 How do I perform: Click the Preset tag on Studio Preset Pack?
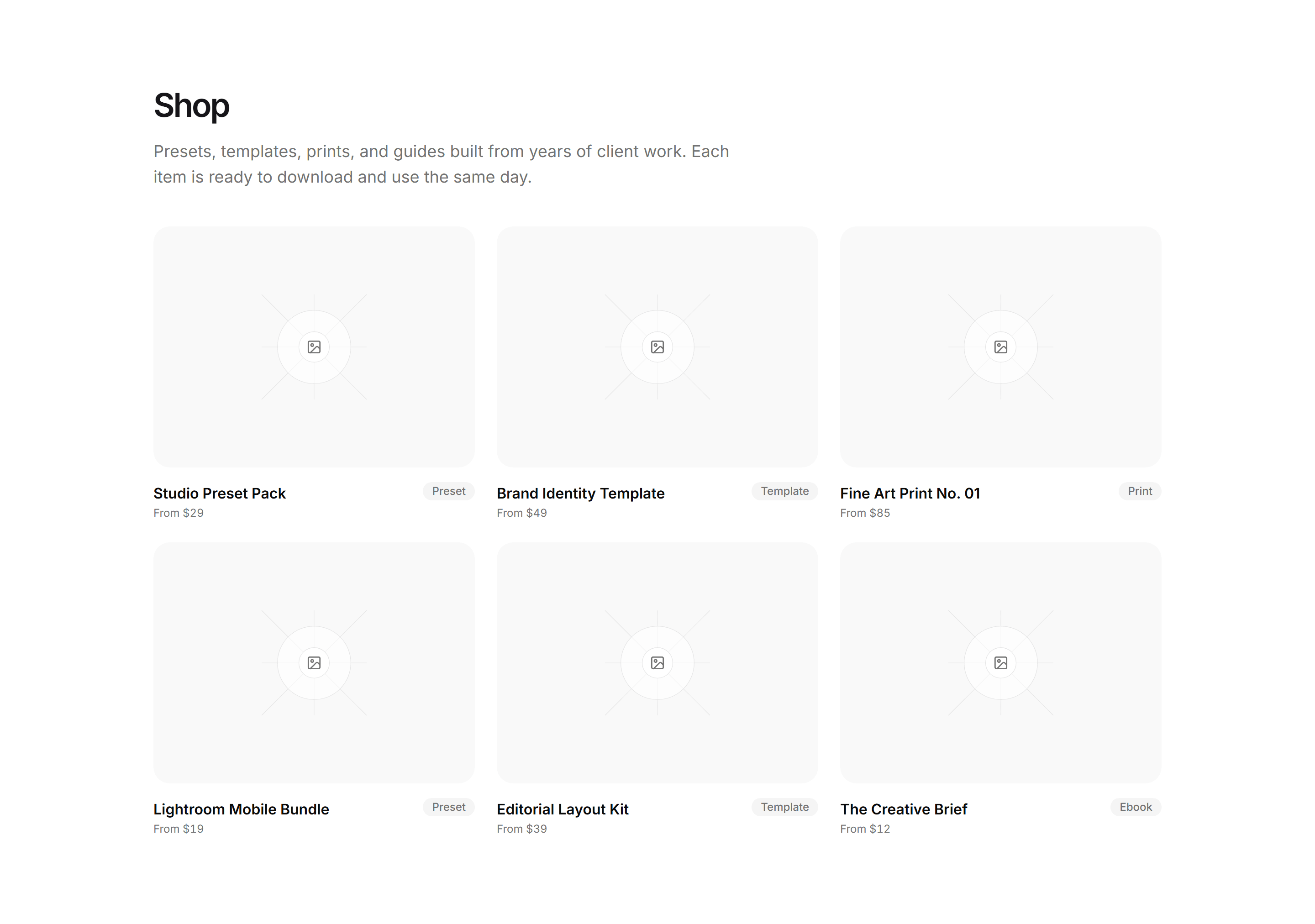(448, 491)
